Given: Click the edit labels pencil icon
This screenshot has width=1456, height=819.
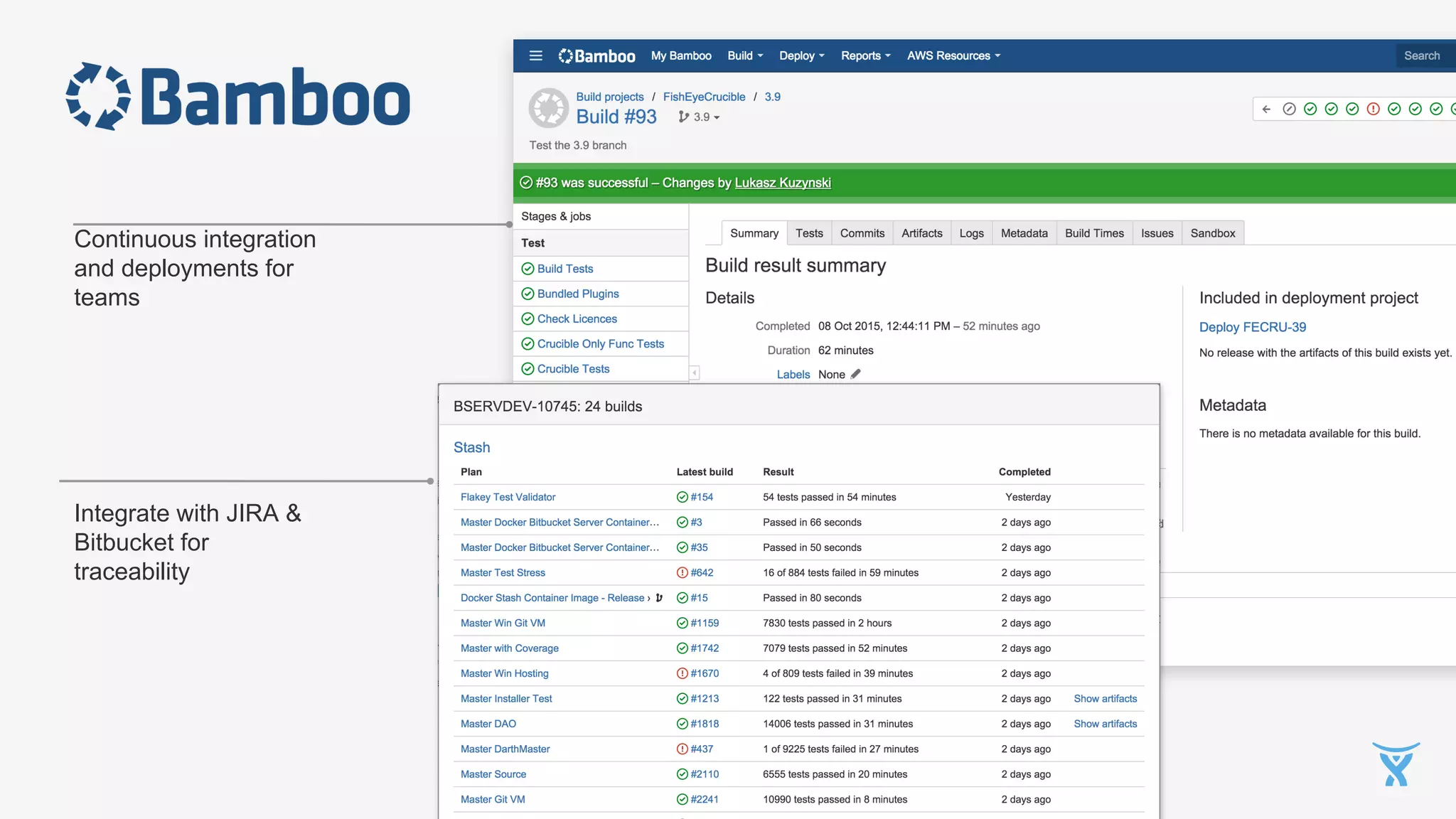Looking at the screenshot, I should coord(855,374).
